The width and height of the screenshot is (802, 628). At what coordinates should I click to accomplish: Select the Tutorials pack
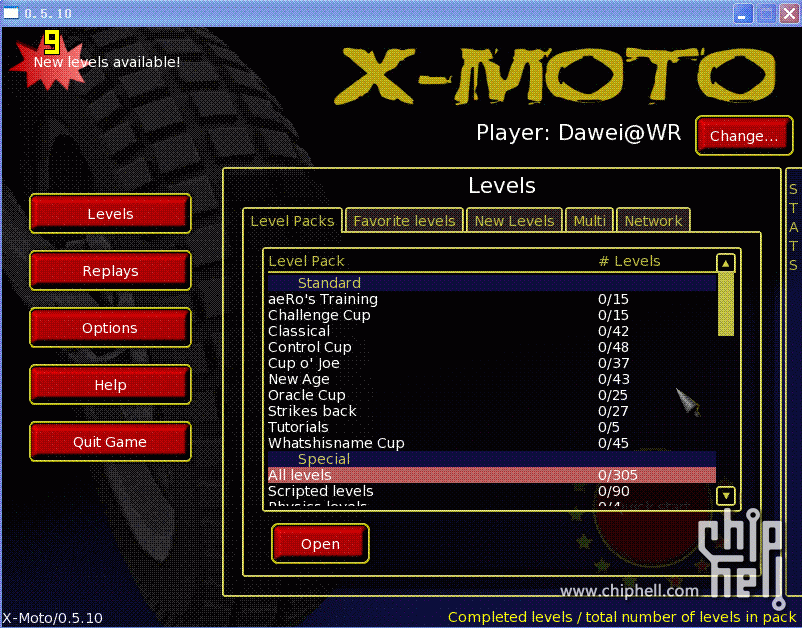(492, 427)
